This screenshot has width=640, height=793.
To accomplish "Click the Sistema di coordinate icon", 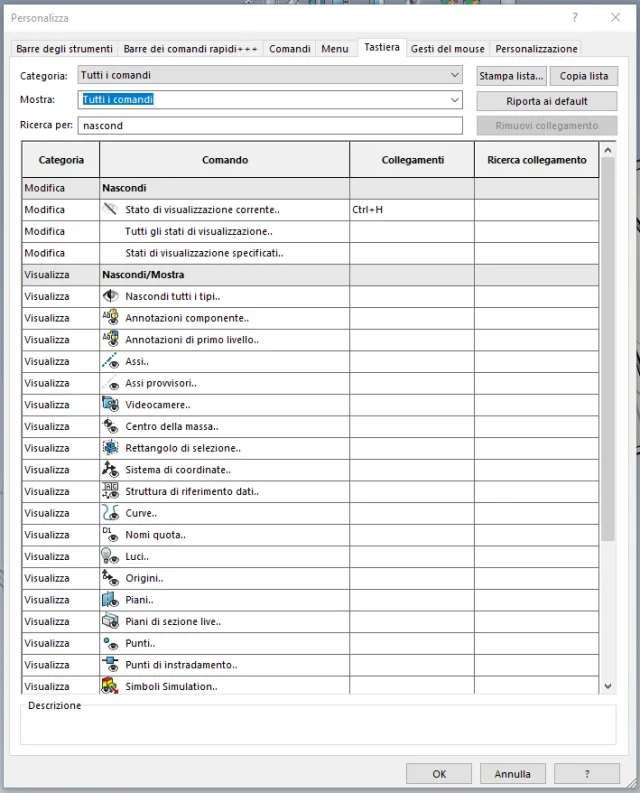I will [110, 470].
